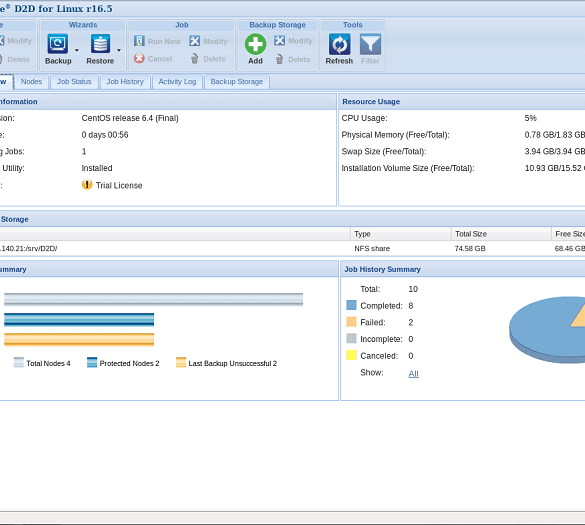Click the Job History Summary panel header
This screenshot has height=525, width=585.
tap(463, 269)
